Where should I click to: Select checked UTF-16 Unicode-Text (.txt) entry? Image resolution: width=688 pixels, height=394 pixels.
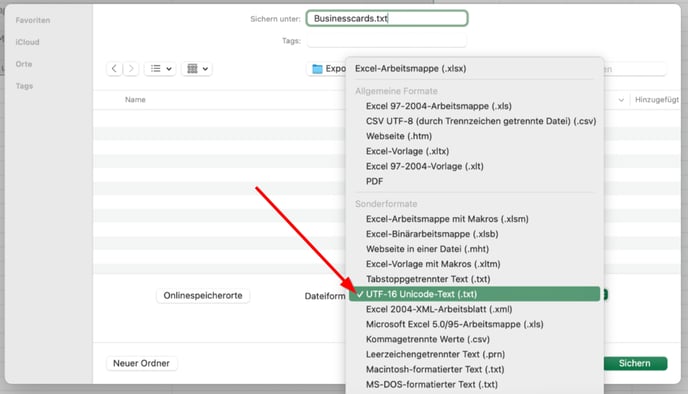coord(474,294)
